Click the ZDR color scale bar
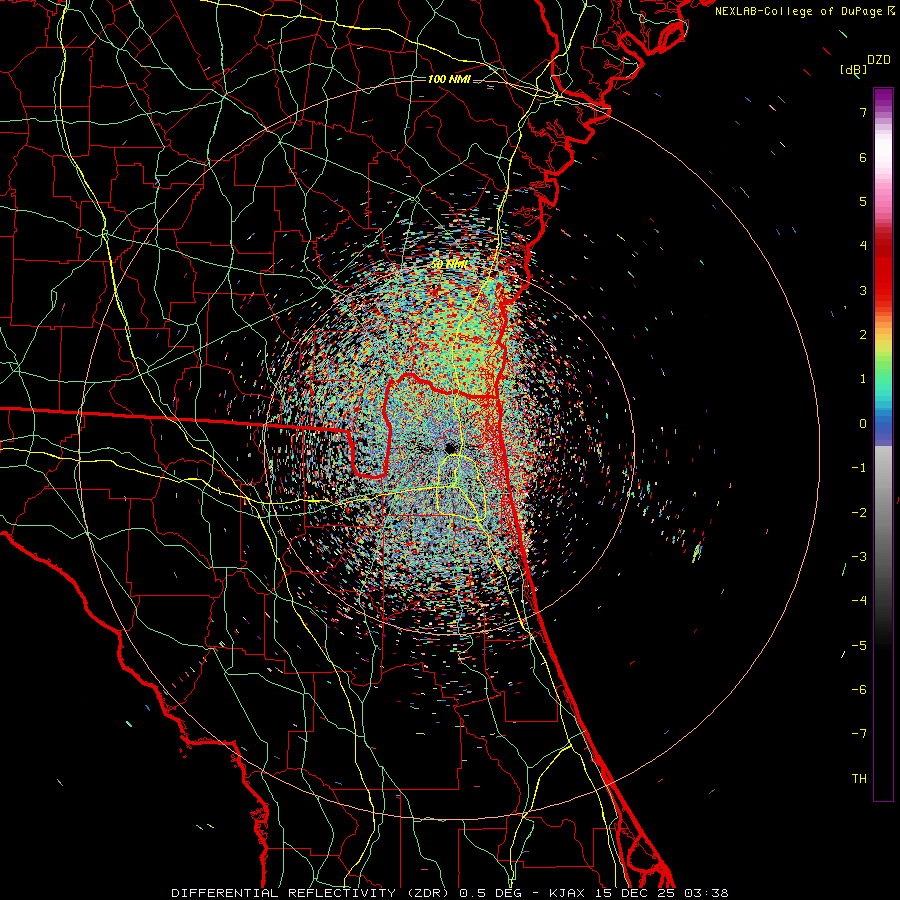The image size is (900, 900). 883,444
